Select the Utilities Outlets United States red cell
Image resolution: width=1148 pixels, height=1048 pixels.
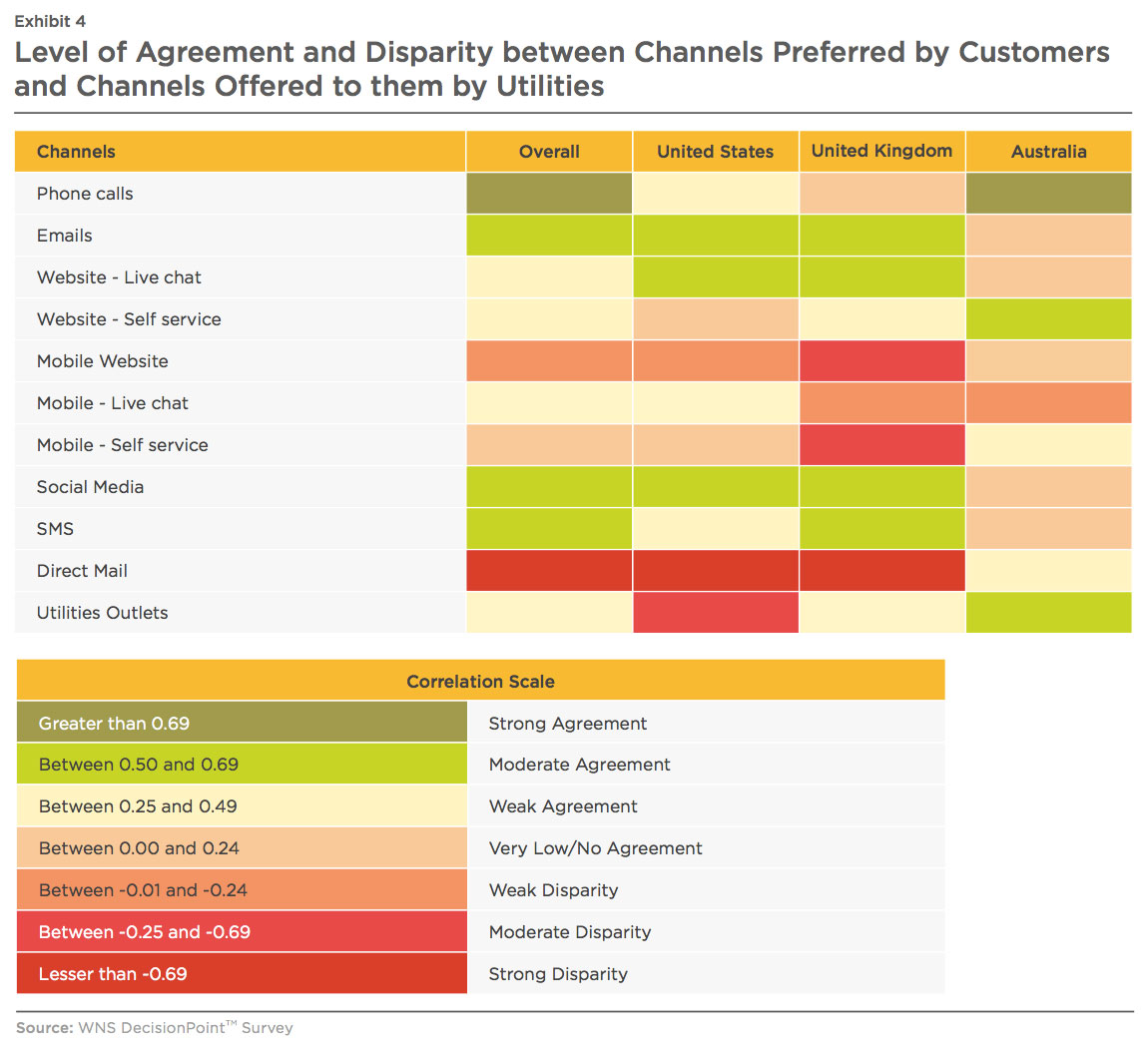(x=716, y=613)
